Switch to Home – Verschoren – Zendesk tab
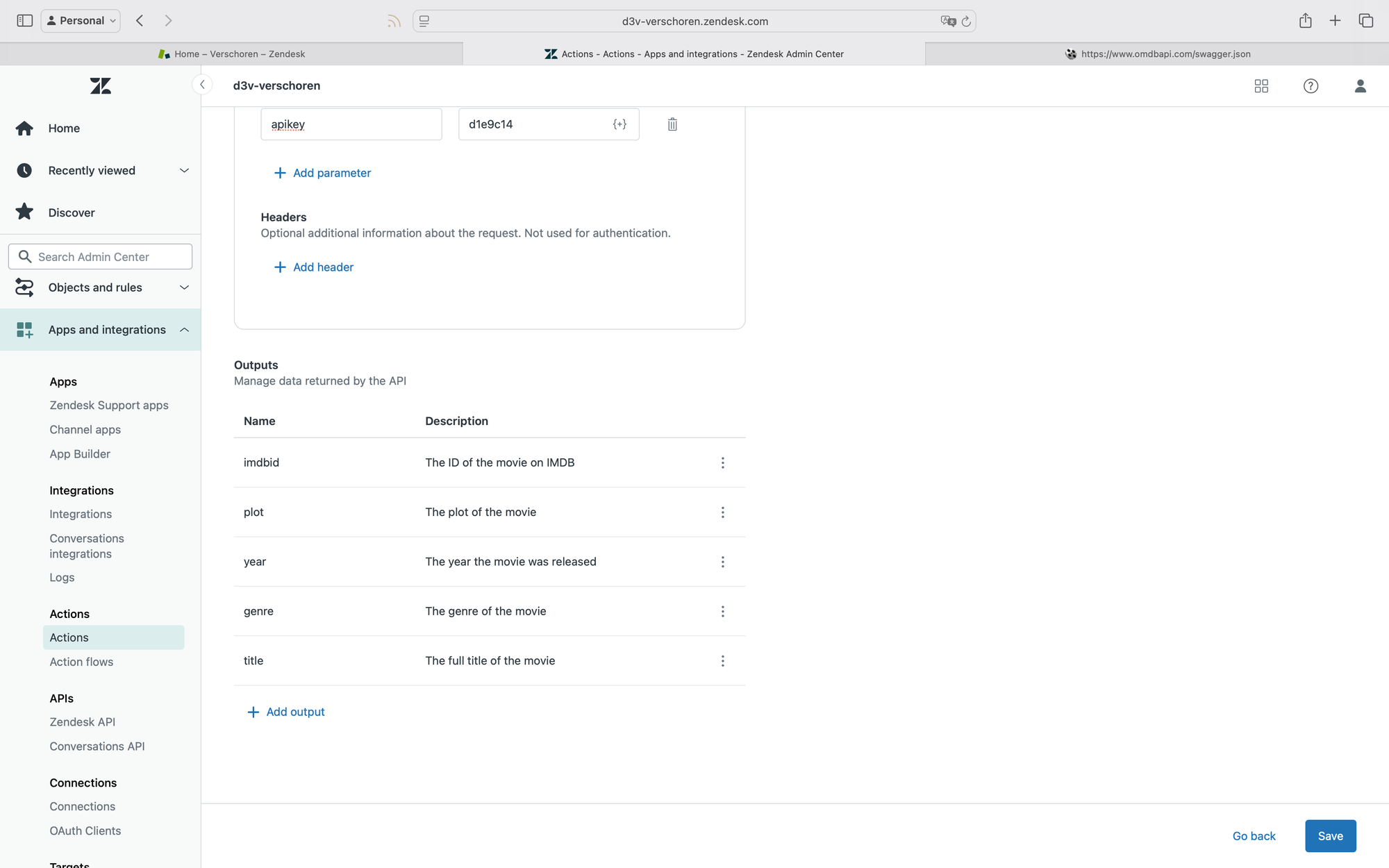The height and width of the screenshot is (868, 1389). pyautogui.click(x=231, y=54)
